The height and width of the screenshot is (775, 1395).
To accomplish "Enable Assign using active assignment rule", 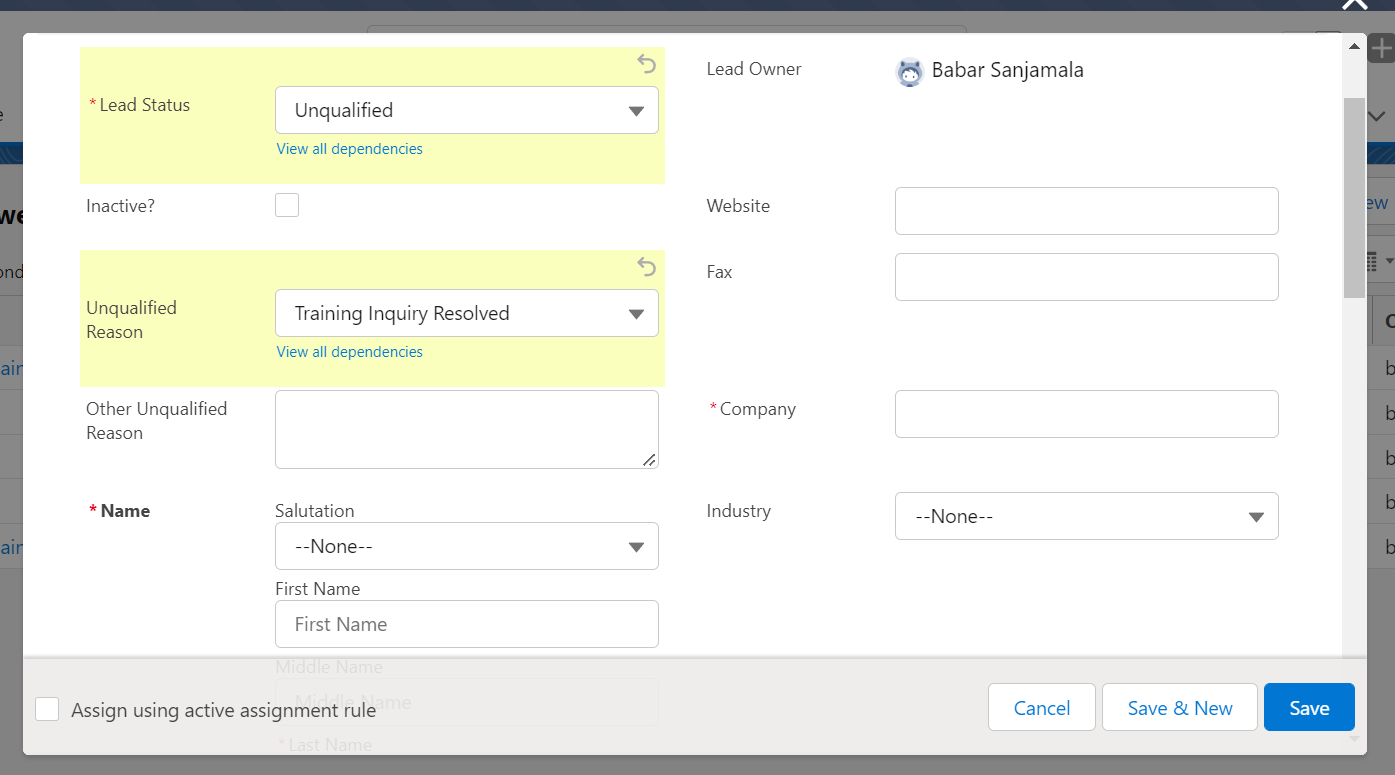I will click(47, 709).
